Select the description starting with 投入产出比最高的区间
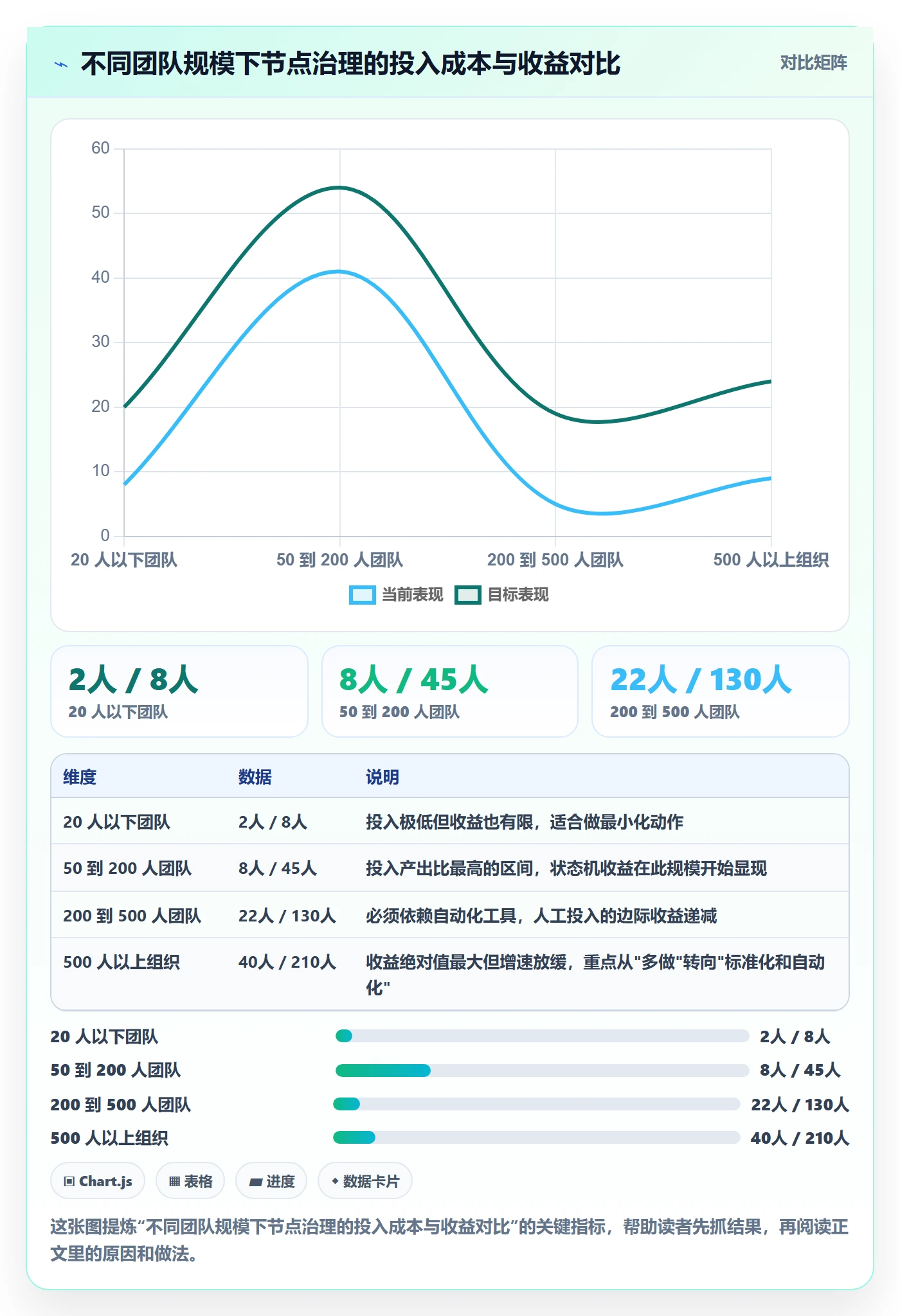900x1316 pixels. [566, 868]
